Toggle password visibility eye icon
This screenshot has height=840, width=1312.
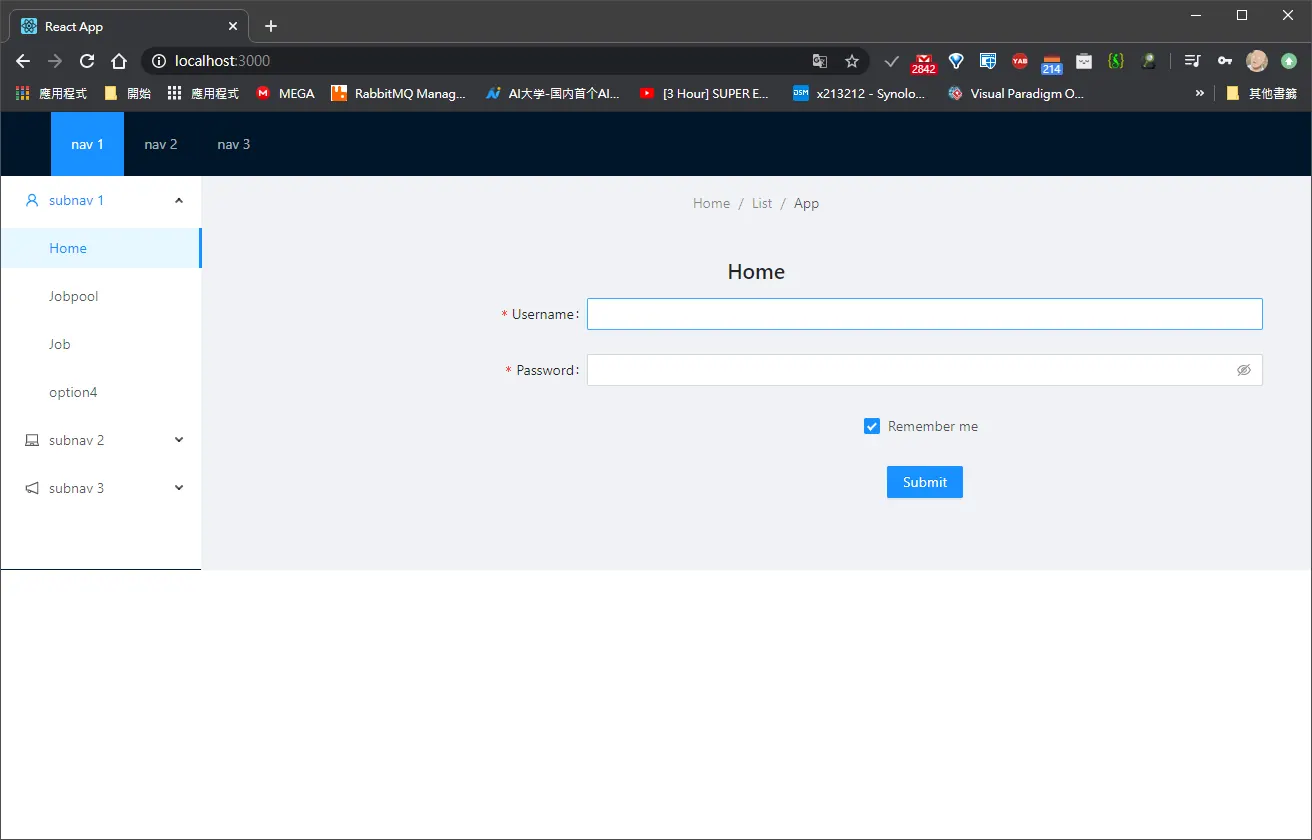(x=1244, y=370)
